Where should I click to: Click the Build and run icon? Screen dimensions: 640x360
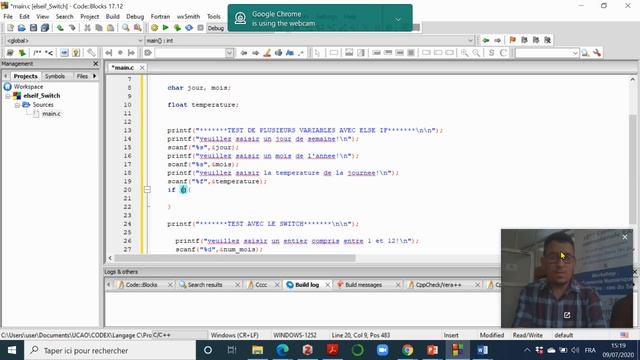[177, 28]
